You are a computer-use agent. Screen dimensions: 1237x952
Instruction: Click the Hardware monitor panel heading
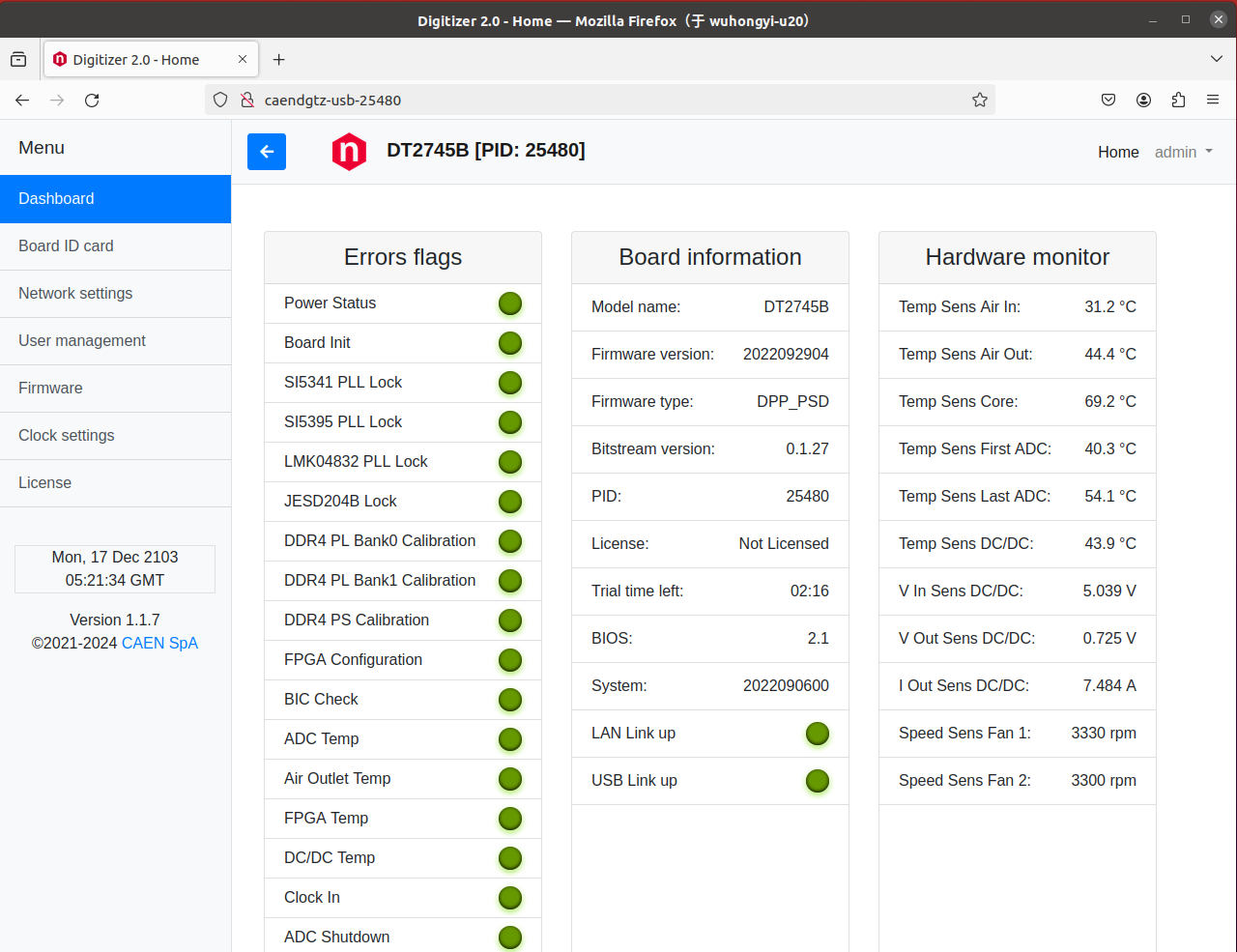pos(1018,257)
